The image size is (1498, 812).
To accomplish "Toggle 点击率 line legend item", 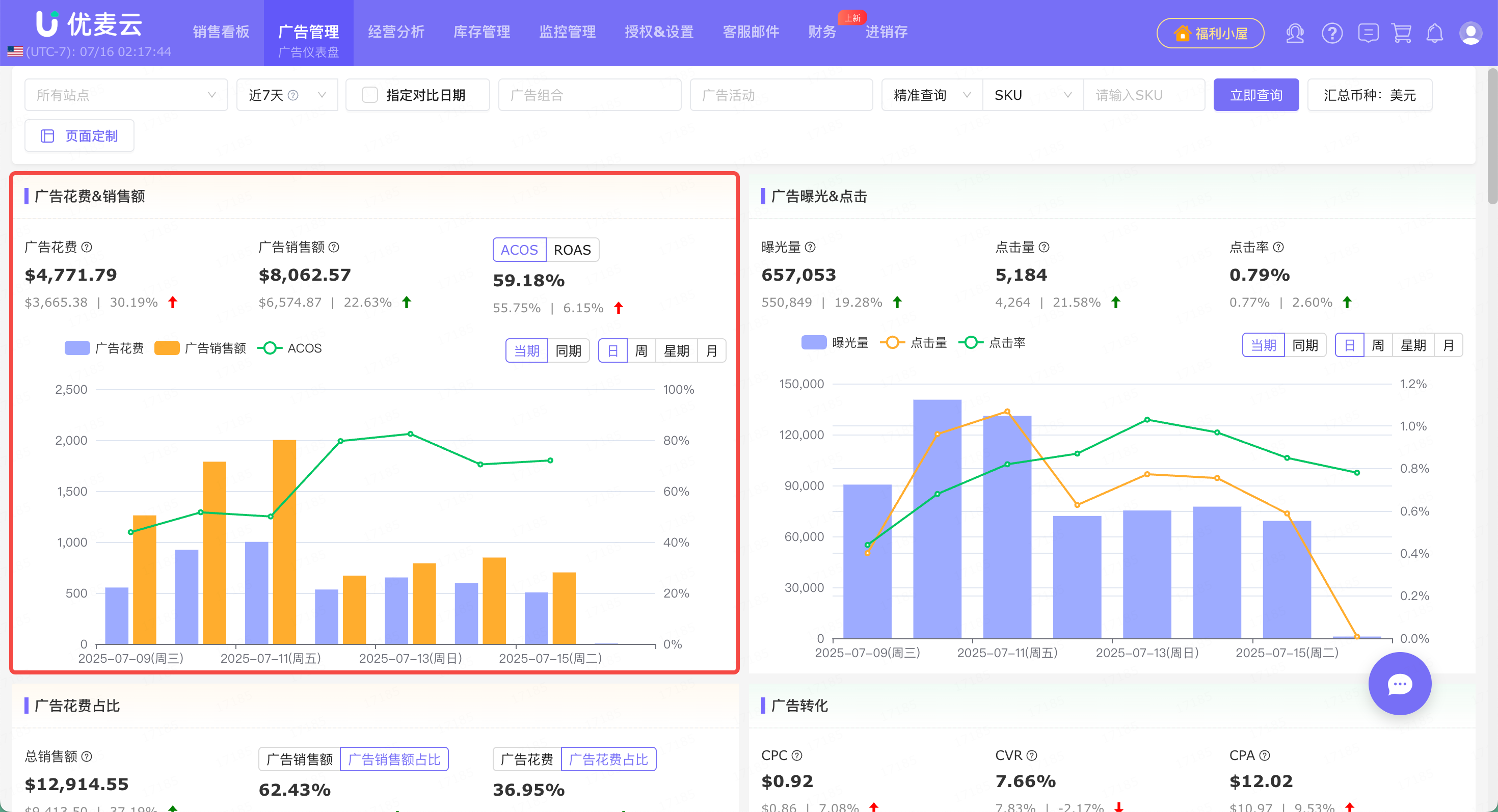I will coord(992,342).
